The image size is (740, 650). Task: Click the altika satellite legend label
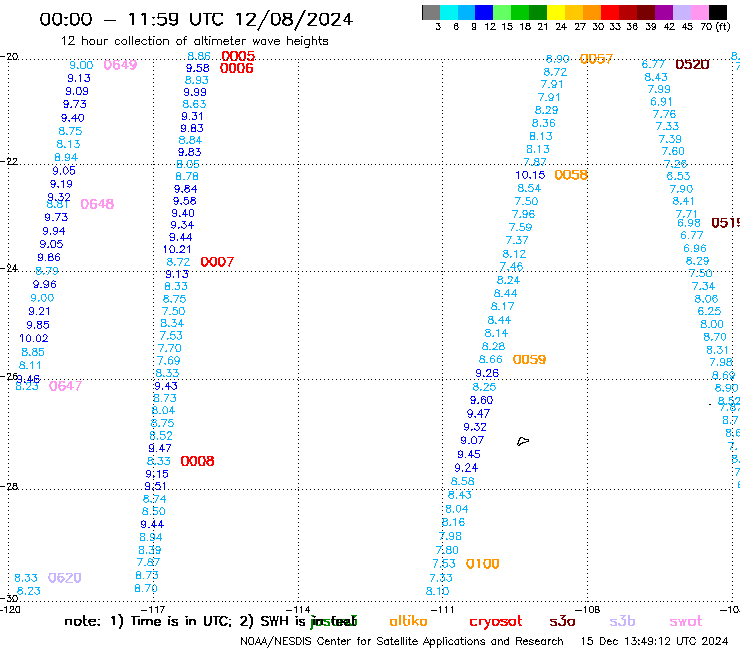point(408,621)
